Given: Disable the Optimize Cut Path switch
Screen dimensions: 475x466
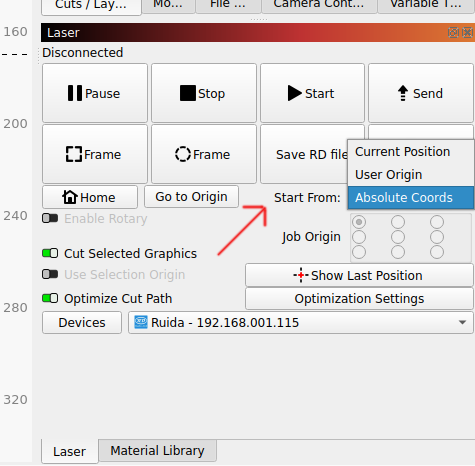Looking at the screenshot, I should click(x=50, y=298).
